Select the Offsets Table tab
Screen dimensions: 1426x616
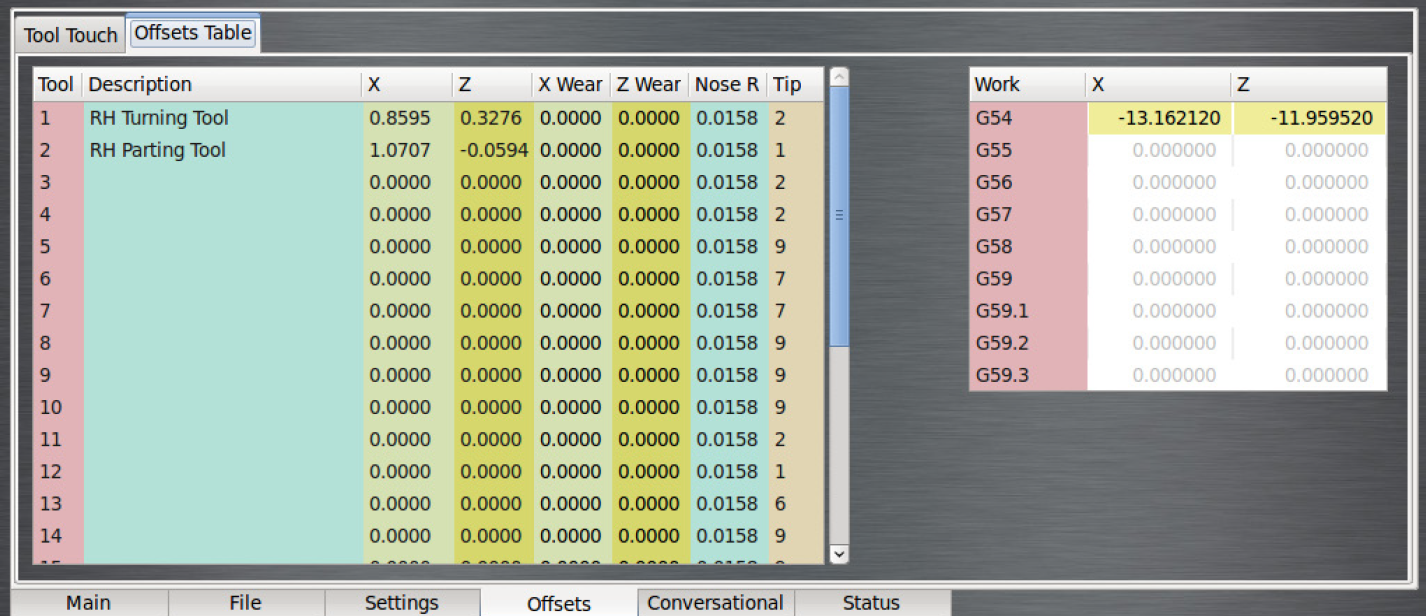click(193, 33)
